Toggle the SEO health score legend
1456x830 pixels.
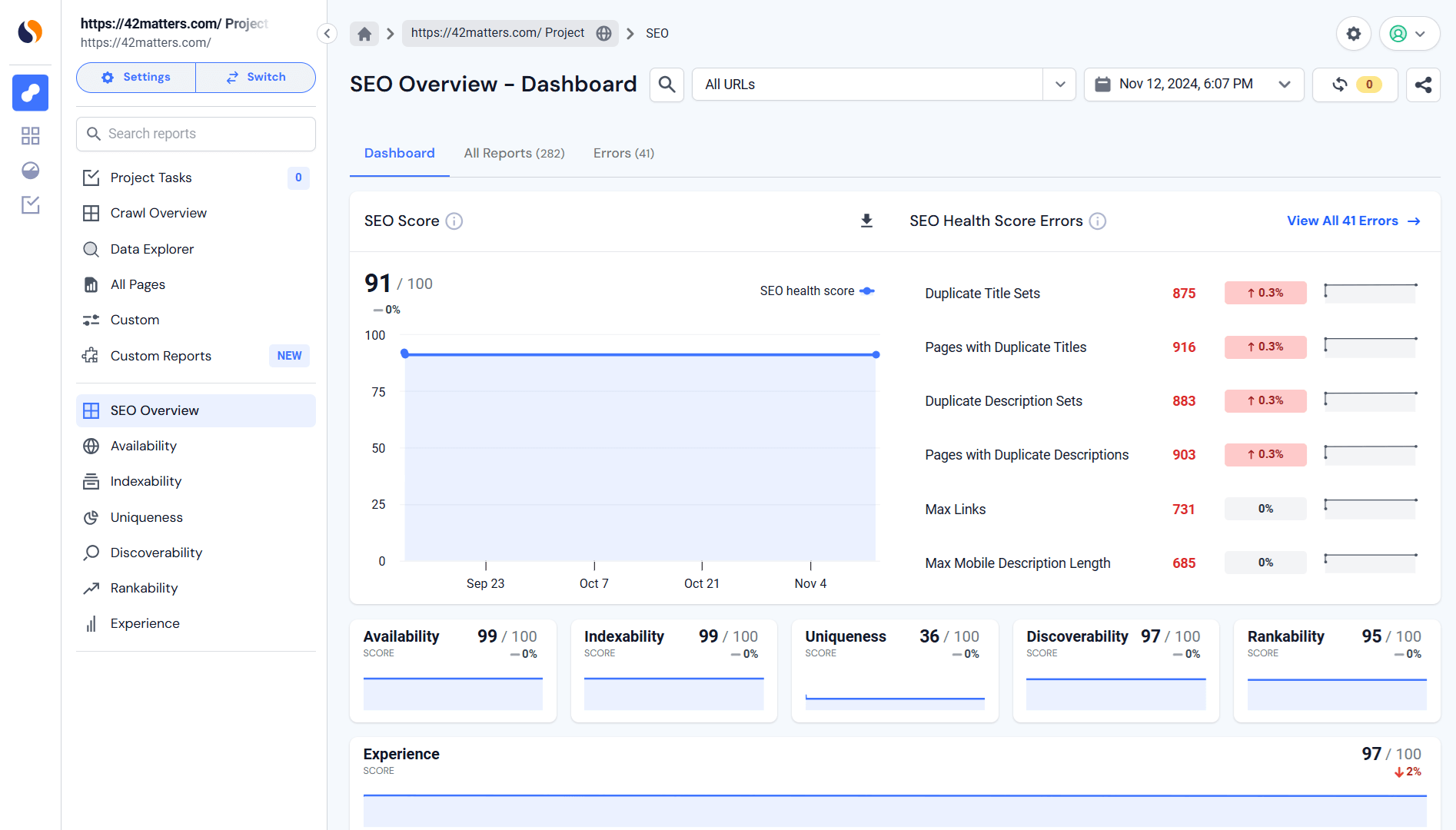tap(816, 291)
